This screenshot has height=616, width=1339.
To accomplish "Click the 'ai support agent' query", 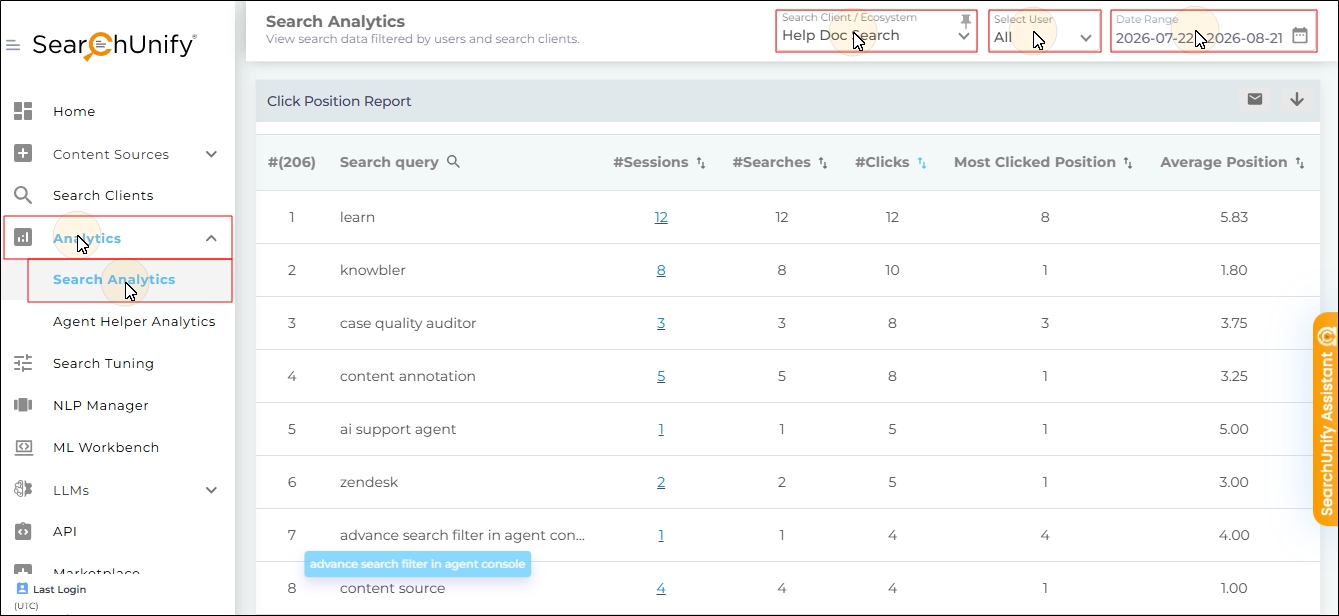I will [x=398, y=429].
